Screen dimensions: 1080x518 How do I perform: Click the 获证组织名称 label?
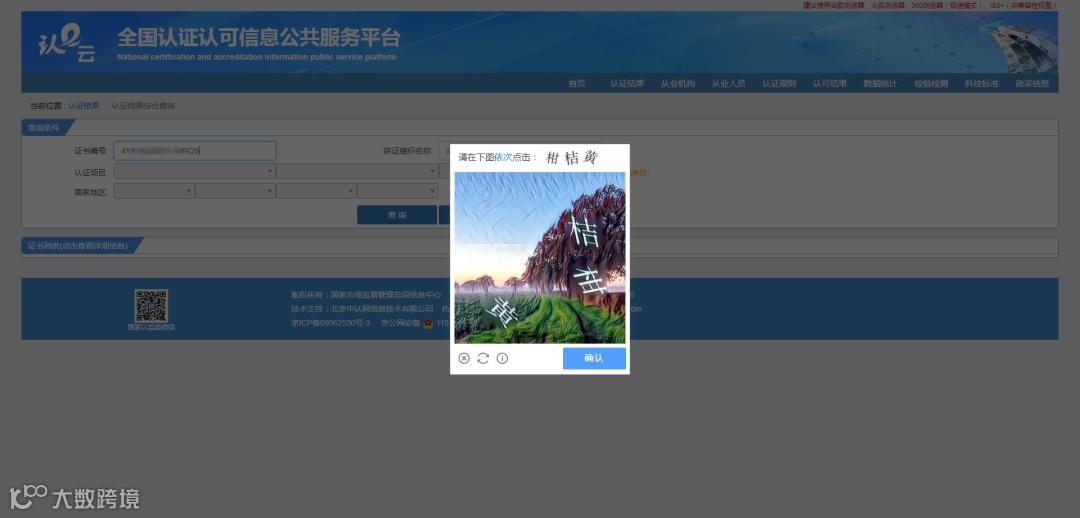[x=408, y=151]
